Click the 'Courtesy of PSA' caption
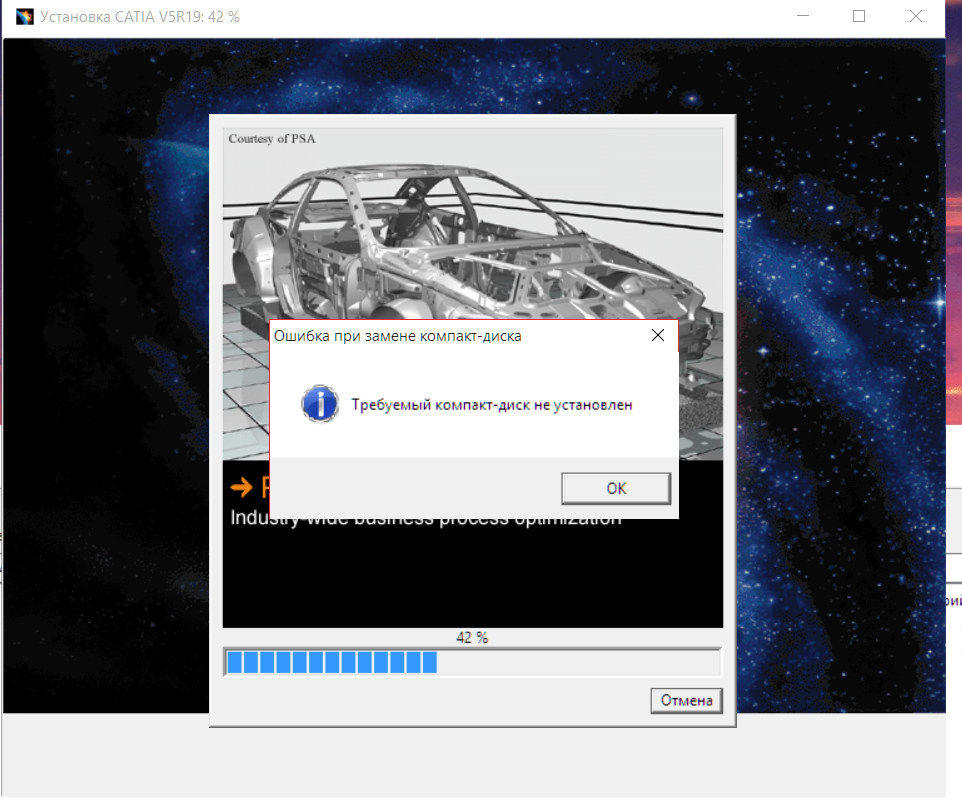This screenshot has width=962, height=807. point(272,139)
